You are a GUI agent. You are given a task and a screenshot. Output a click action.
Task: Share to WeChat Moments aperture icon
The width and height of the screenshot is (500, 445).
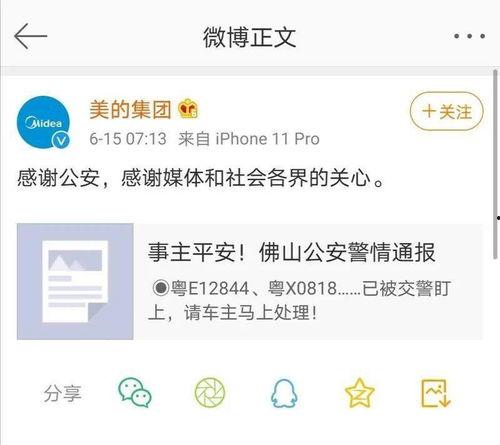(x=210, y=392)
